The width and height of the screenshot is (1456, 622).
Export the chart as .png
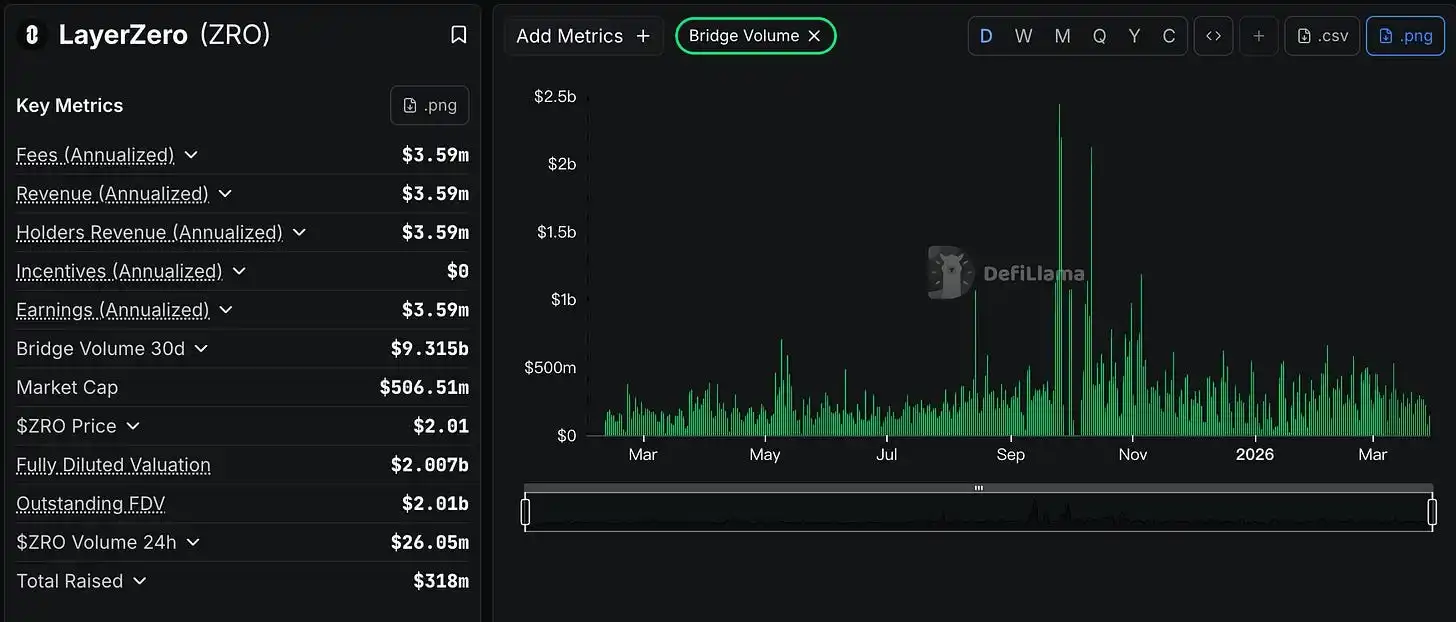[x=1405, y=35]
